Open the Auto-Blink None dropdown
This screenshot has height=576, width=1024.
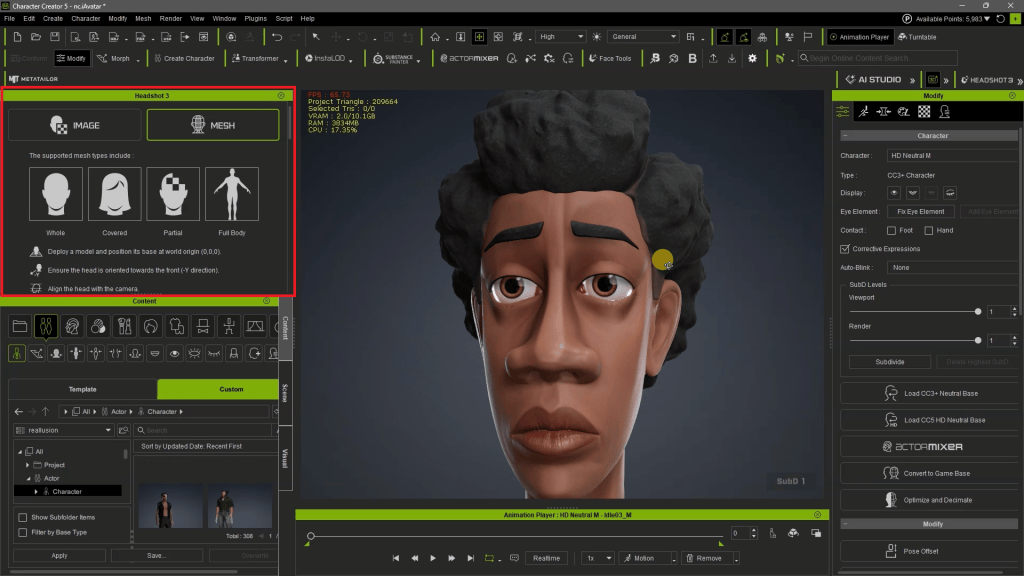pos(952,268)
